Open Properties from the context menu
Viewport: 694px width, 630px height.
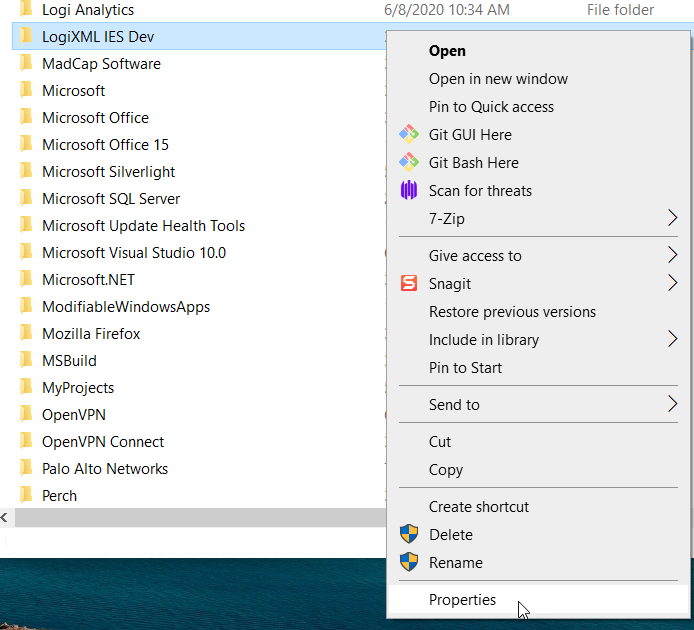[539, 599]
